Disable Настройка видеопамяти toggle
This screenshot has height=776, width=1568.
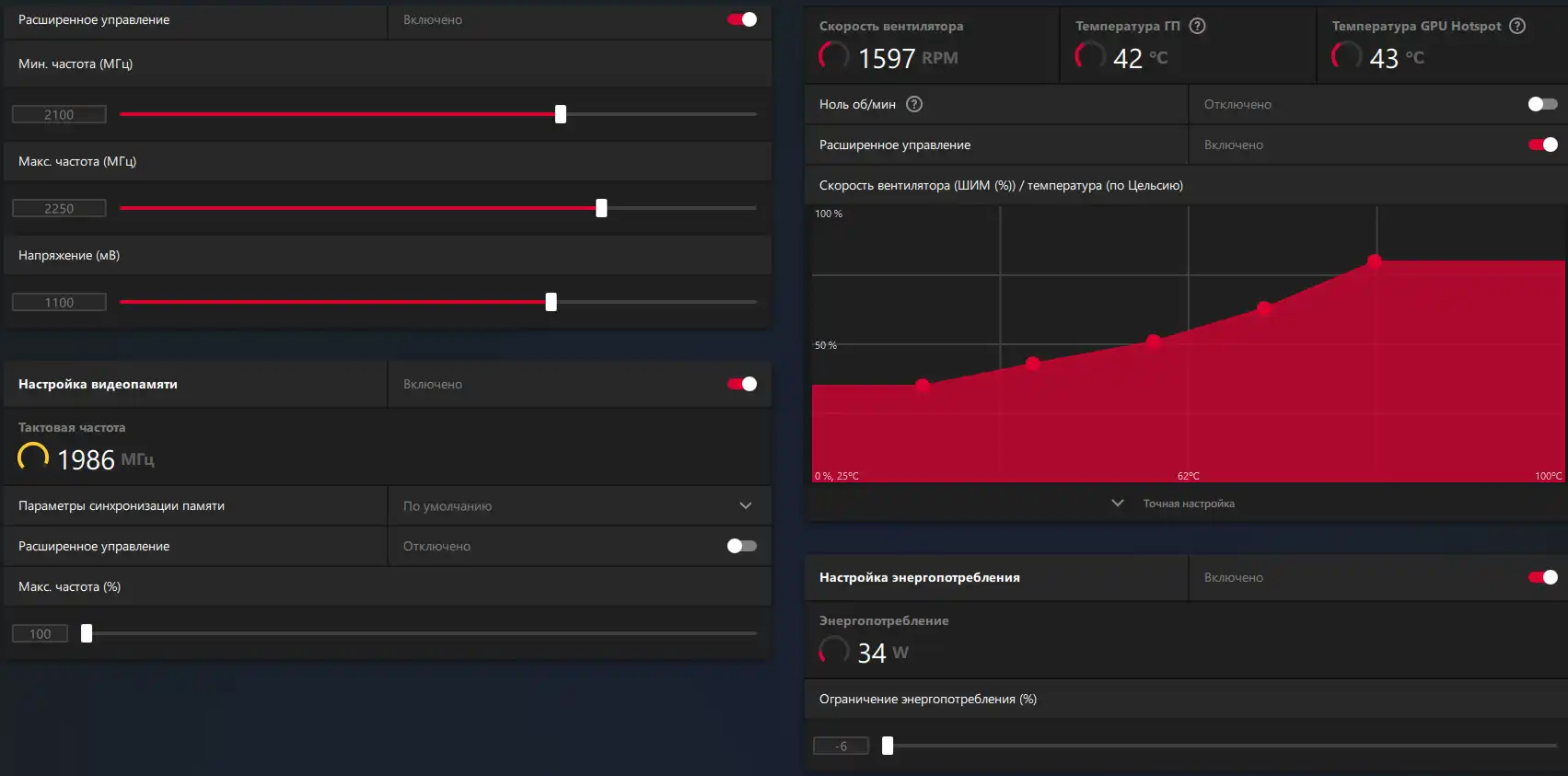click(x=742, y=384)
